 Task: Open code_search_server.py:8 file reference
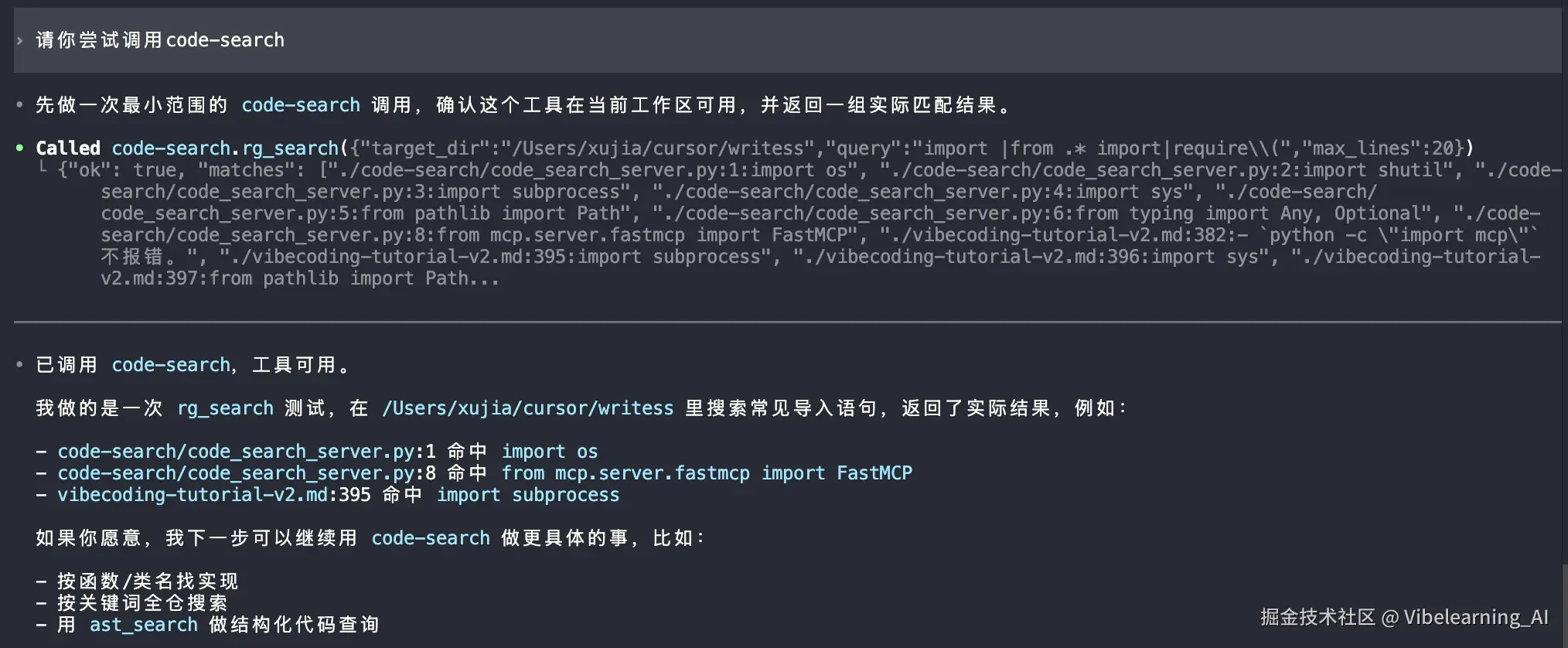246,473
